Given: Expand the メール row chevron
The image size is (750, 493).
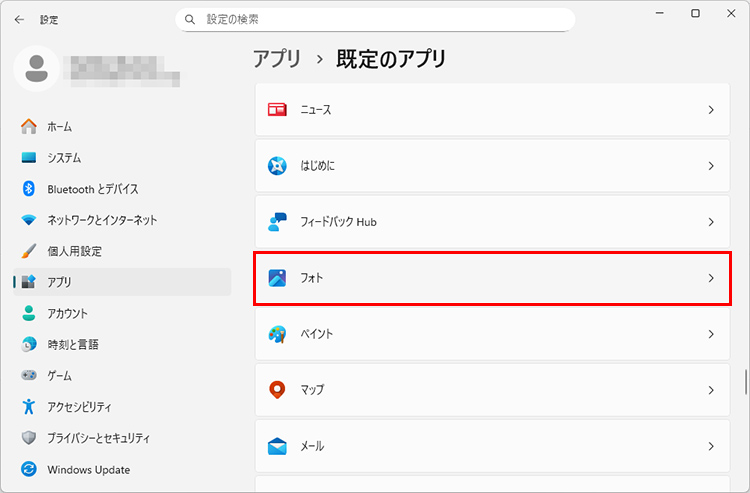Looking at the screenshot, I should pos(711,446).
